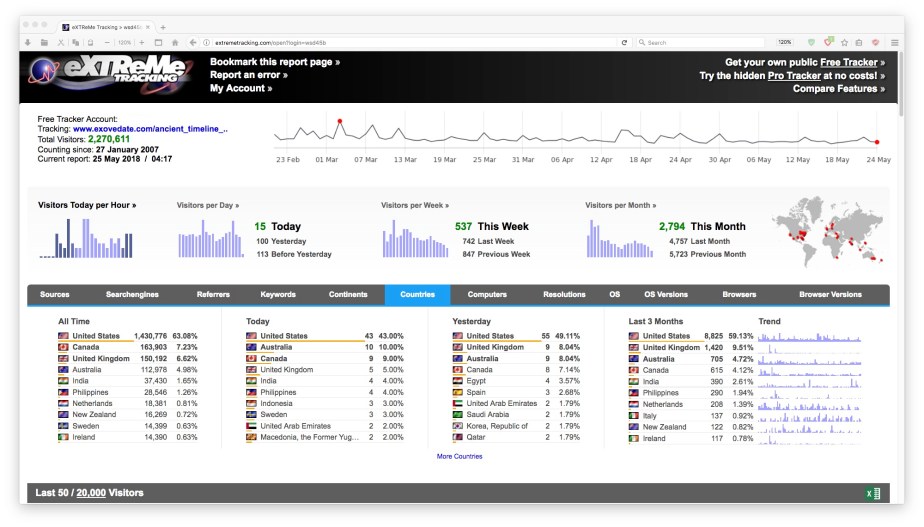Open a new browser tab
Screen dimensions: 924x527
tap(163, 27)
